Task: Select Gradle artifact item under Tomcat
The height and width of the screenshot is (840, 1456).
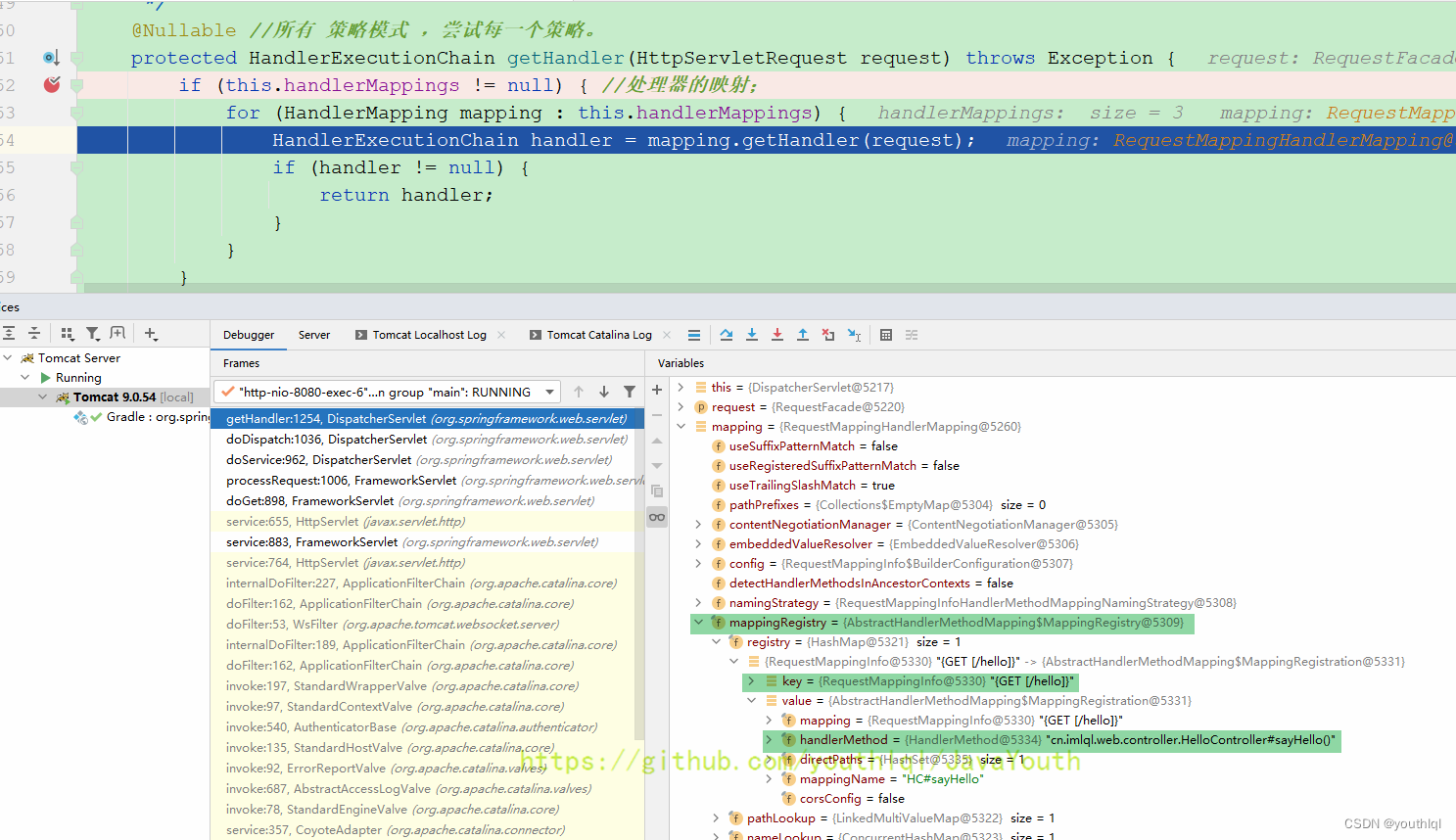Action: (x=142, y=416)
